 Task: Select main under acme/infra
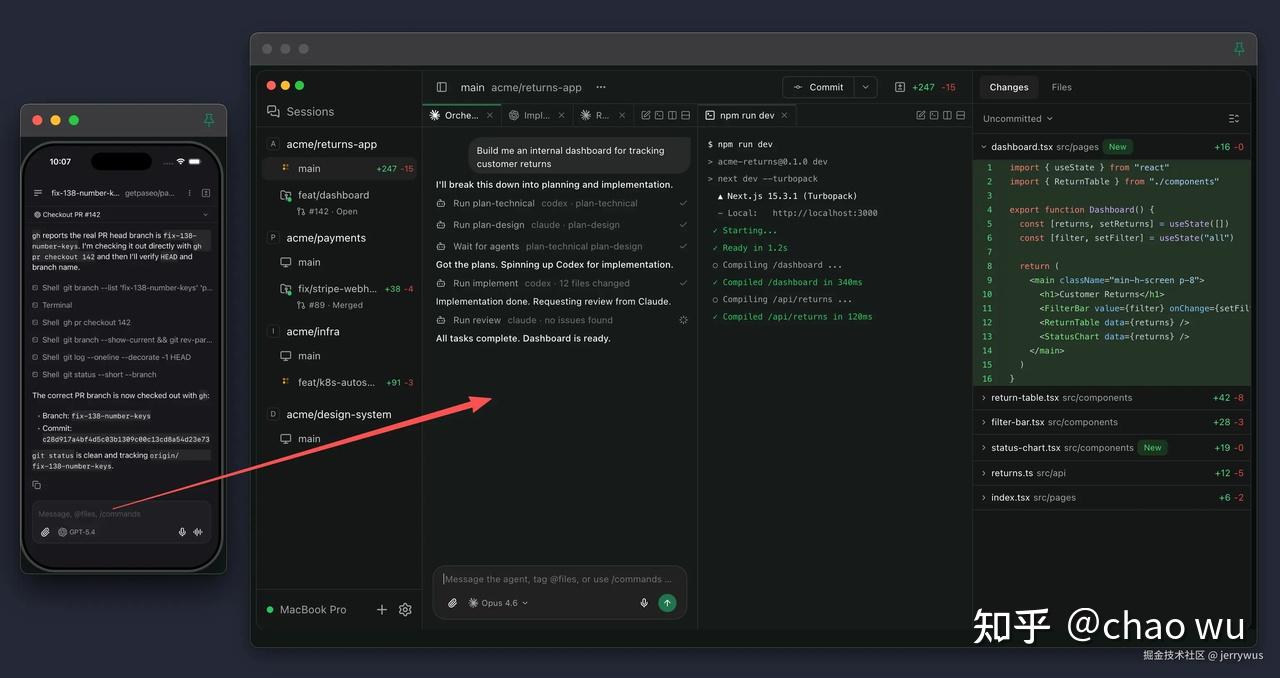pos(340,356)
